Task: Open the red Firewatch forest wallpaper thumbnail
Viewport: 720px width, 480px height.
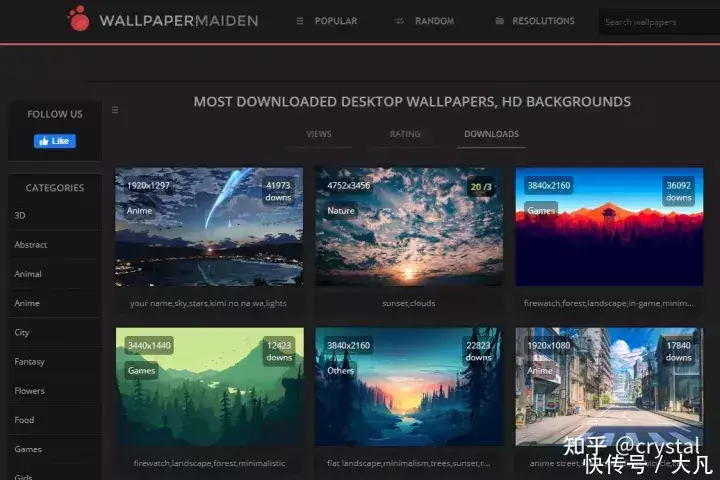Action: click(609, 227)
